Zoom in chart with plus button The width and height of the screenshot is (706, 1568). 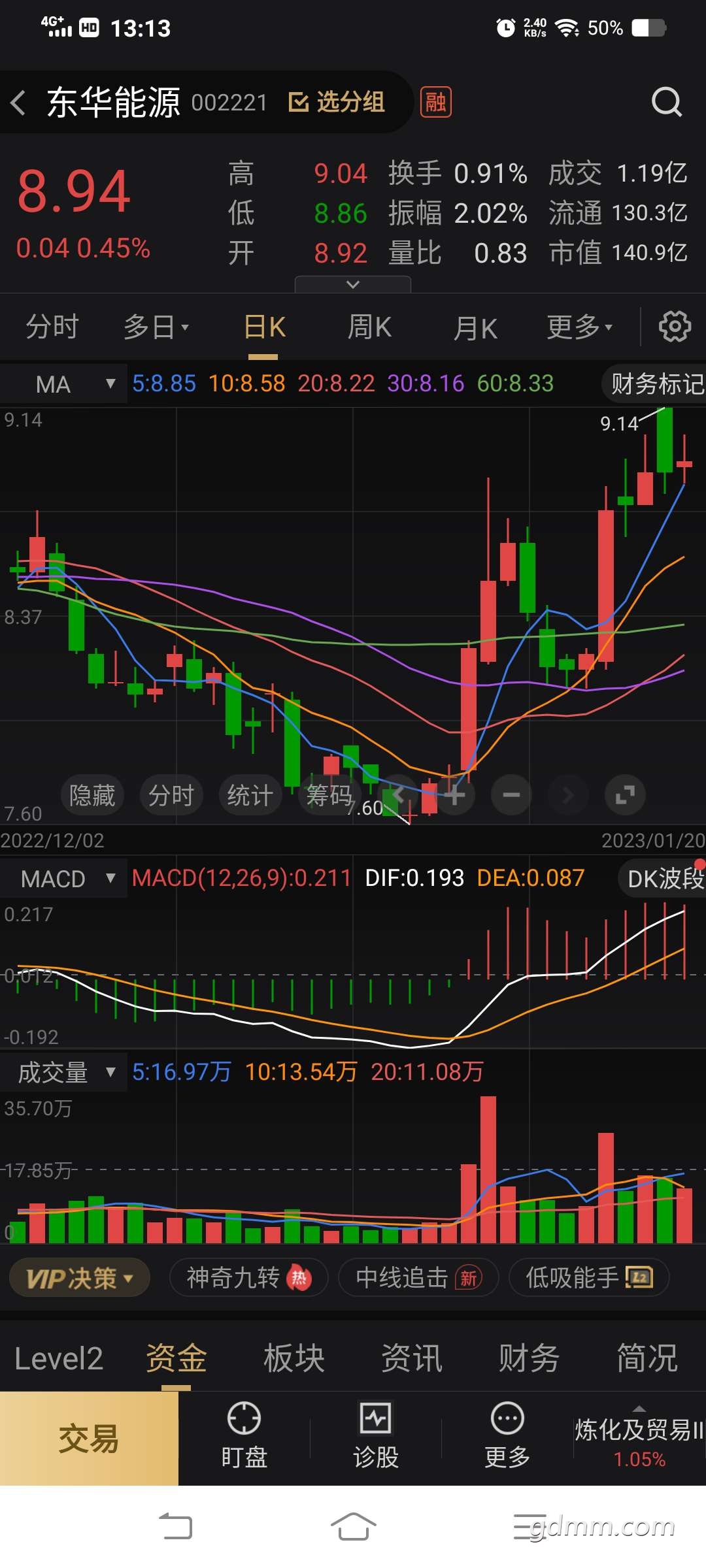(x=455, y=795)
